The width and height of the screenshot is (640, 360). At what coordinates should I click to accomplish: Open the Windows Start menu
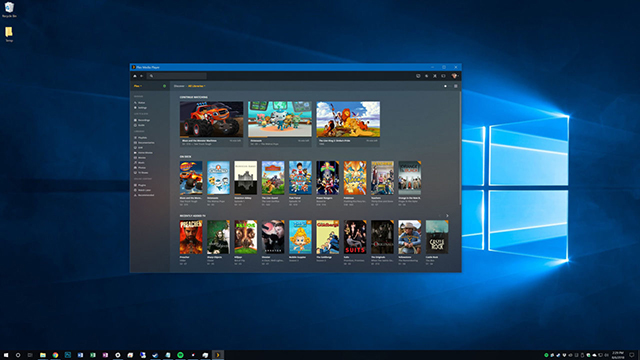tap(6, 355)
